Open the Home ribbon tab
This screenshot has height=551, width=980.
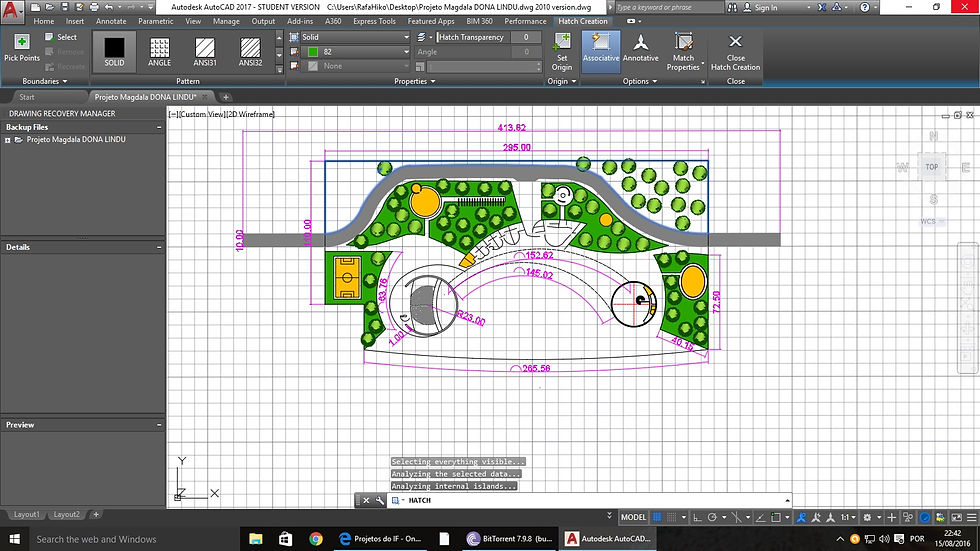click(x=44, y=21)
